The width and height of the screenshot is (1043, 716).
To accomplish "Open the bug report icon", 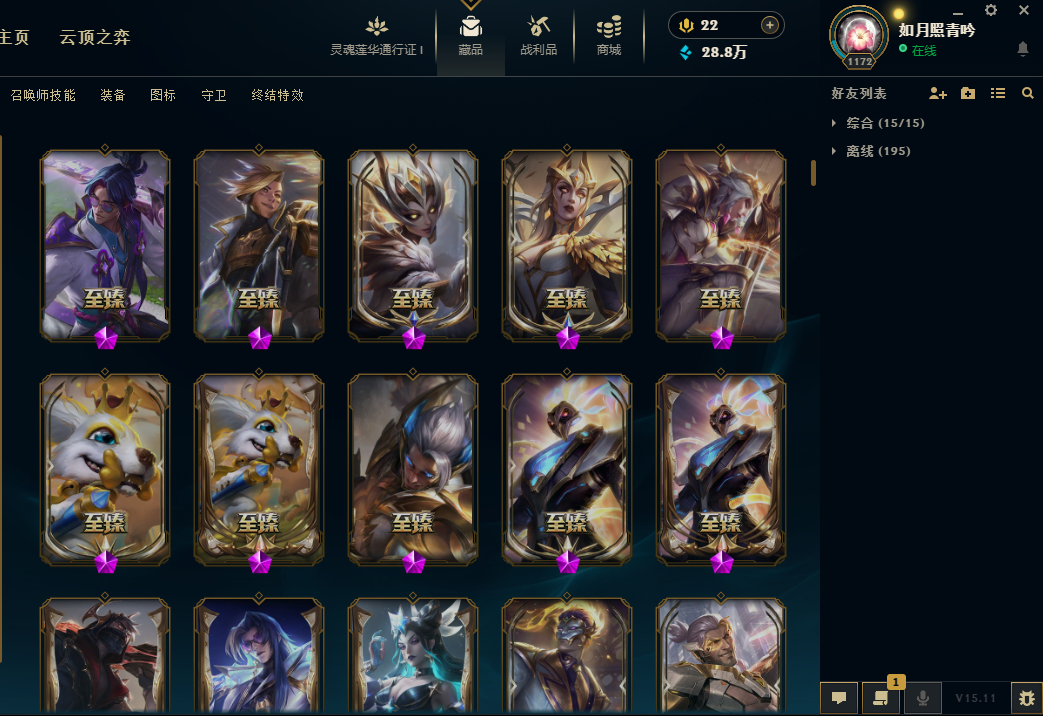I will pos(1026,698).
